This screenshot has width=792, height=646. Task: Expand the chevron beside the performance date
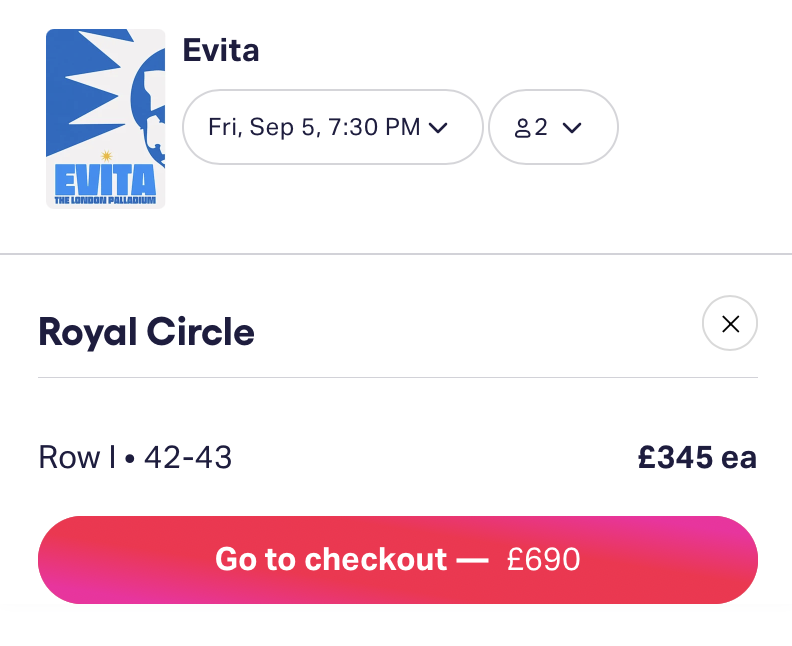pyautogui.click(x=437, y=127)
